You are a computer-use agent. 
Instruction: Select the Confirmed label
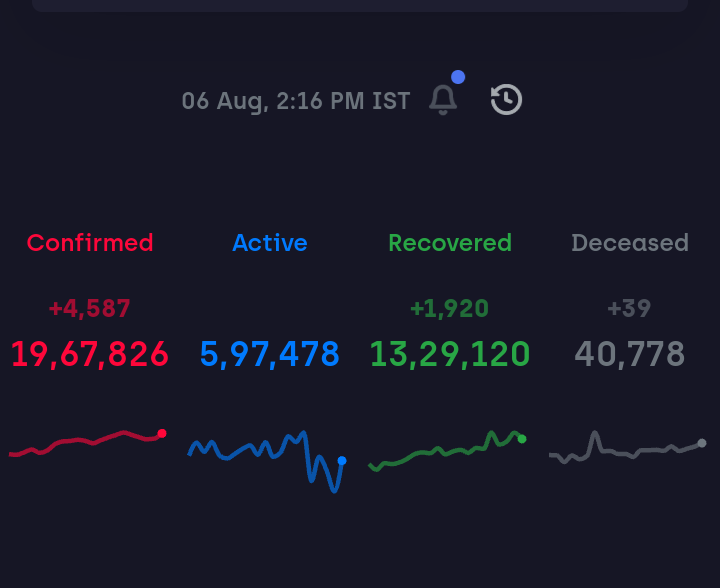click(x=90, y=242)
